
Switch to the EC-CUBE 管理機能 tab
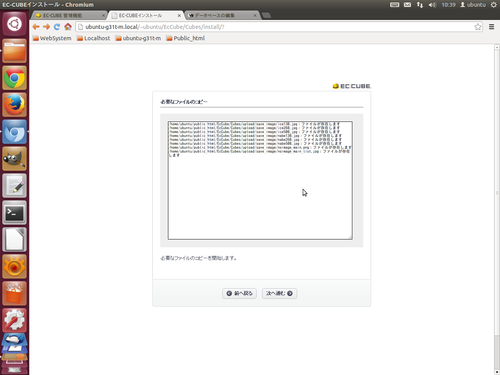pos(70,15)
